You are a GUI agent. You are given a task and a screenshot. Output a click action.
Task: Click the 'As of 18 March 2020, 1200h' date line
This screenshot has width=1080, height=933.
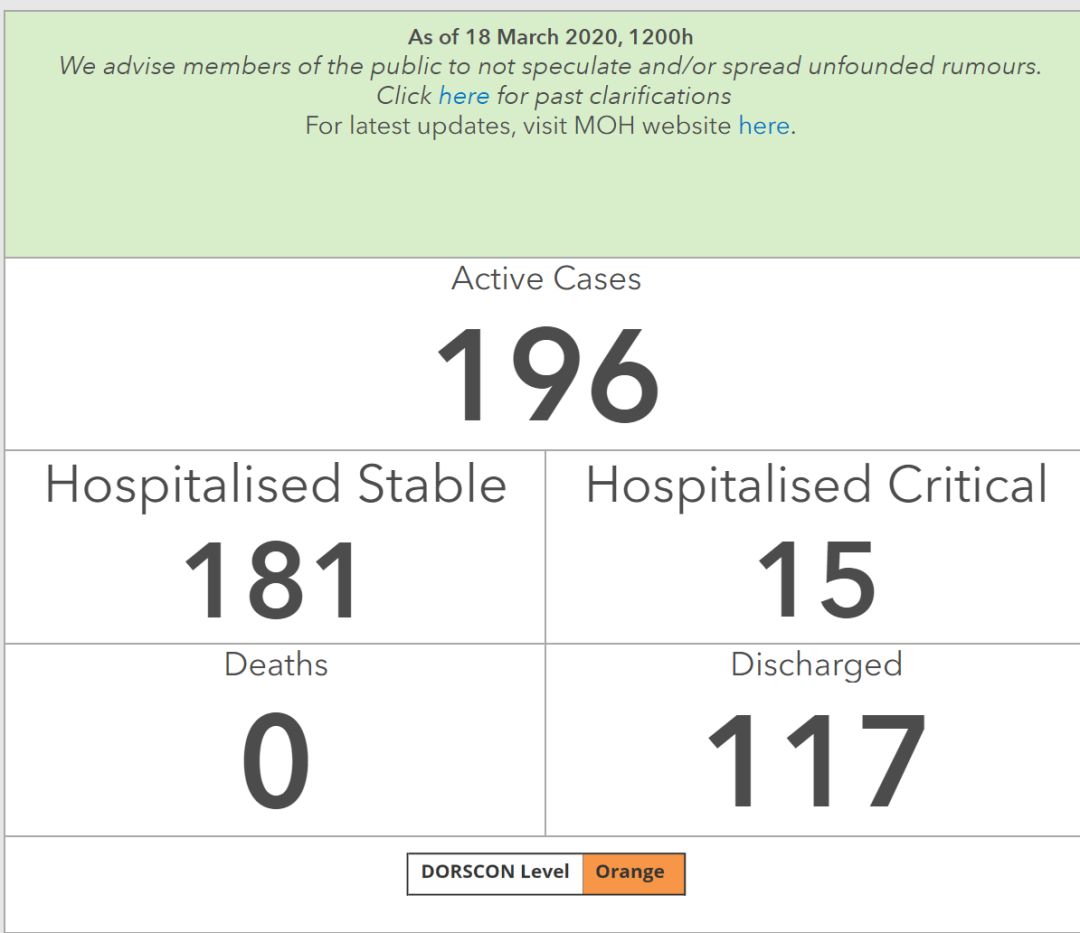pyautogui.click(x=550, y=38)
